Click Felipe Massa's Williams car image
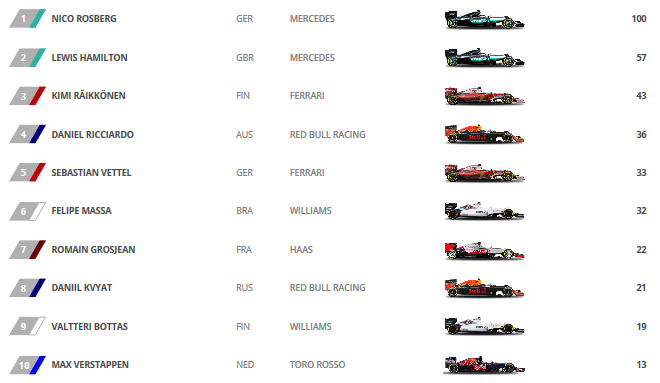This screenshot has height=383, width=660. 484,211
